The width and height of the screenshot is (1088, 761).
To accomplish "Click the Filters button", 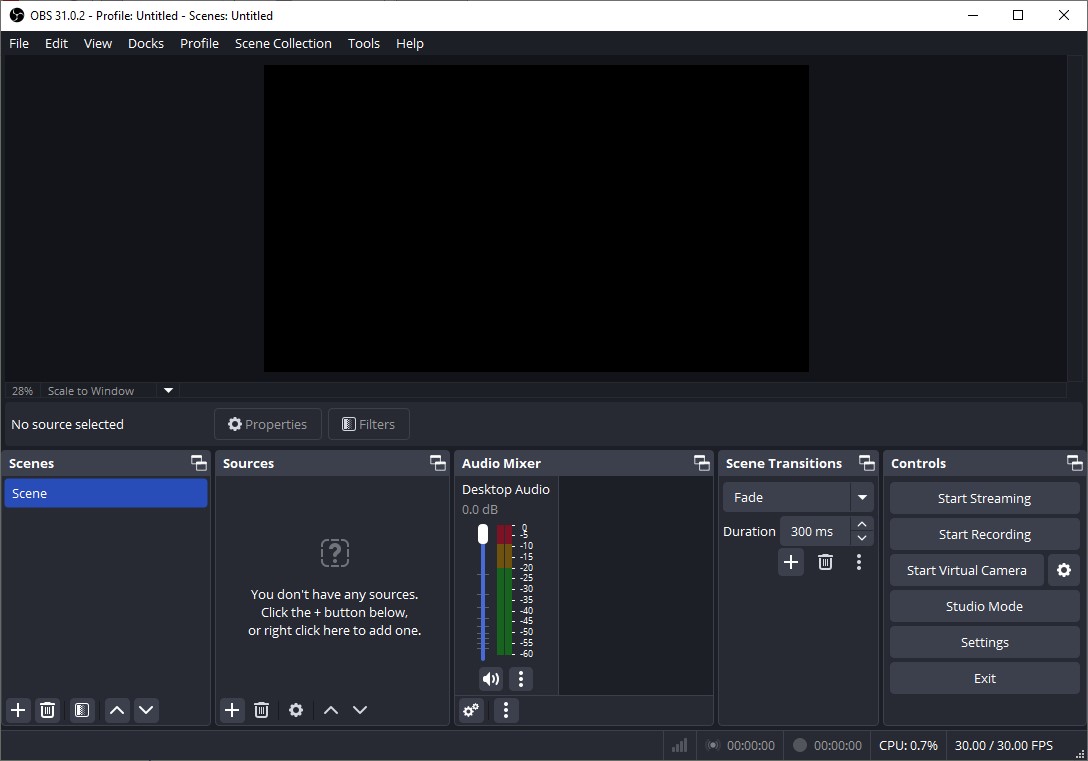I will 368,424.
